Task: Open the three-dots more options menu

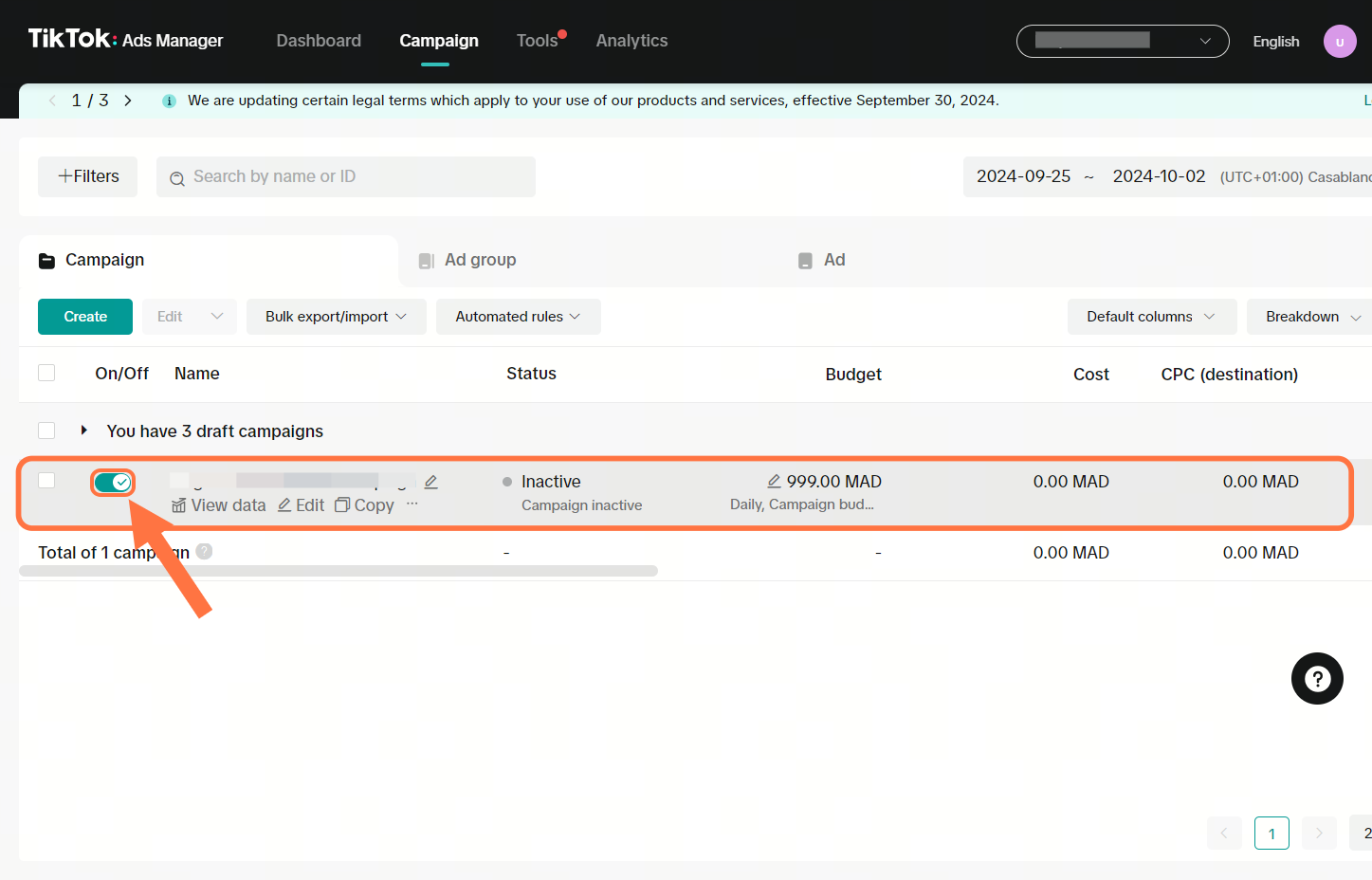Action: 412,504
